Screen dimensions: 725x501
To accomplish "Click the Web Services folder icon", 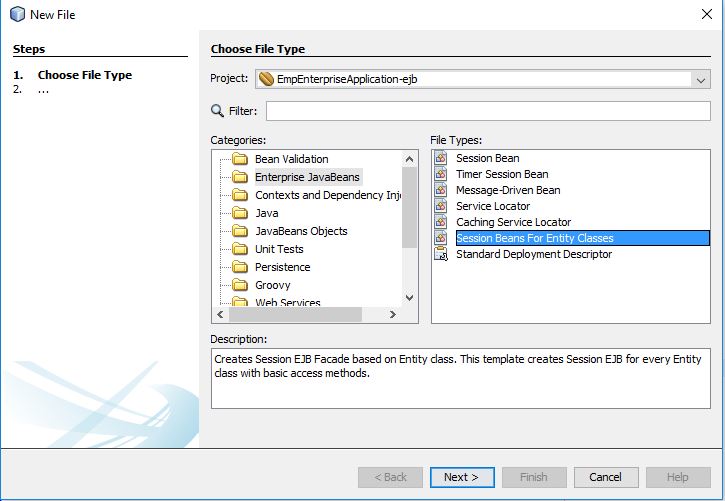I will 240,302.
